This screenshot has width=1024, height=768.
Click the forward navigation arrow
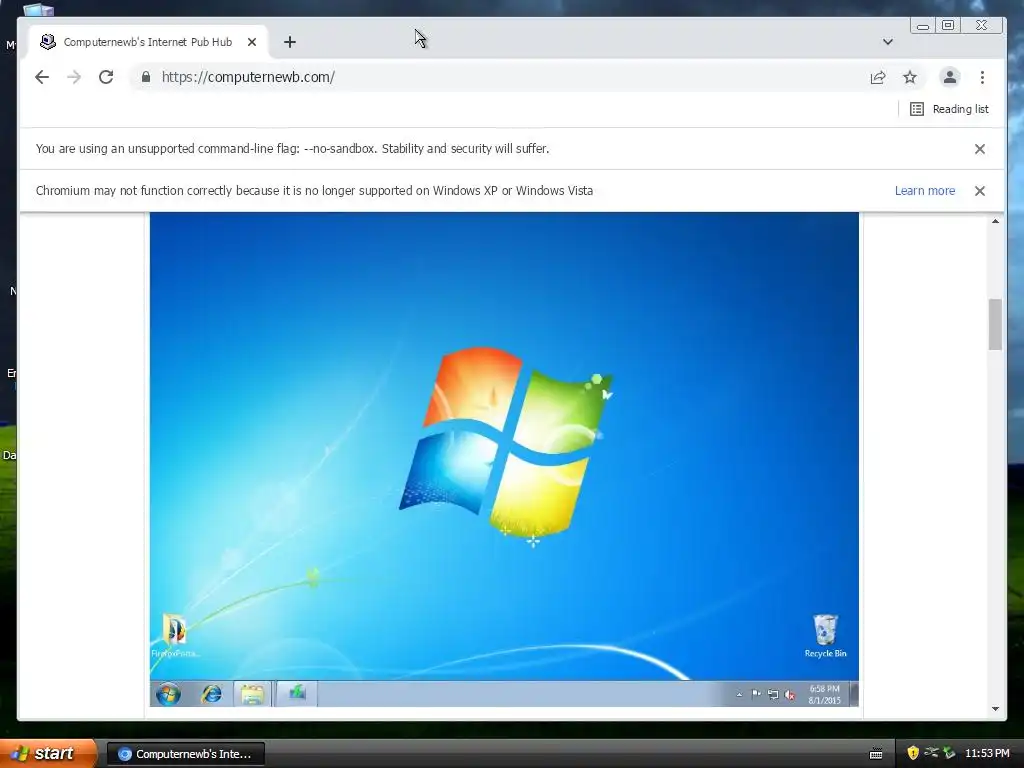point(74,77)
